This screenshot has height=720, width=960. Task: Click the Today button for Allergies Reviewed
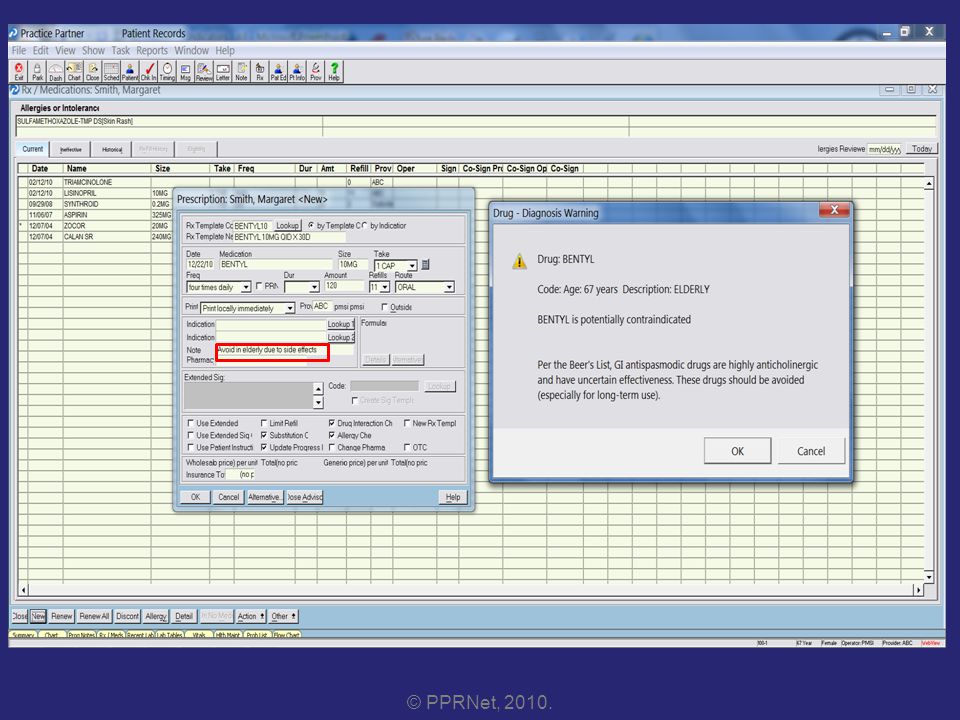(921, 149)
